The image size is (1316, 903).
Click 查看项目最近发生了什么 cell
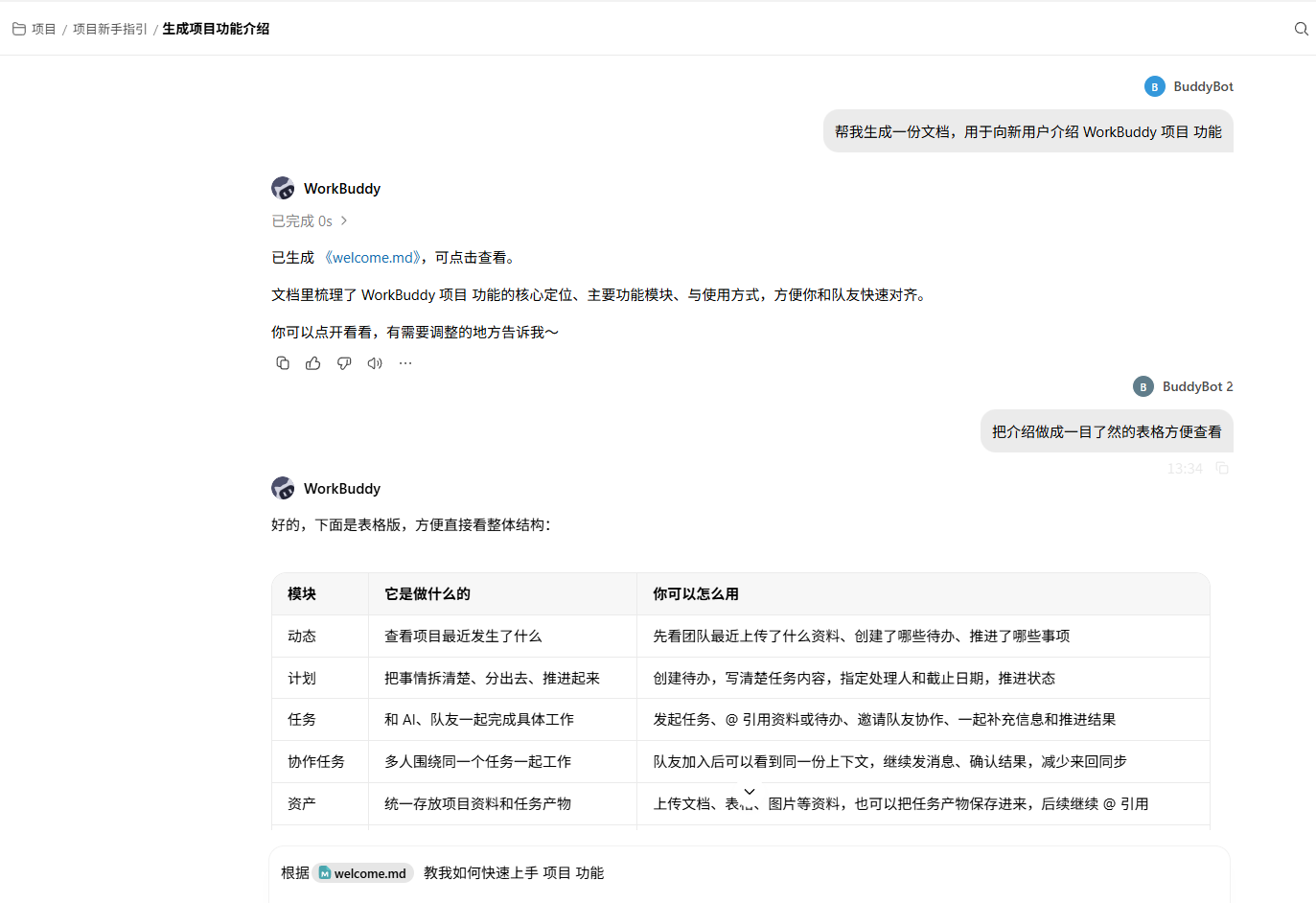[503, 637]
